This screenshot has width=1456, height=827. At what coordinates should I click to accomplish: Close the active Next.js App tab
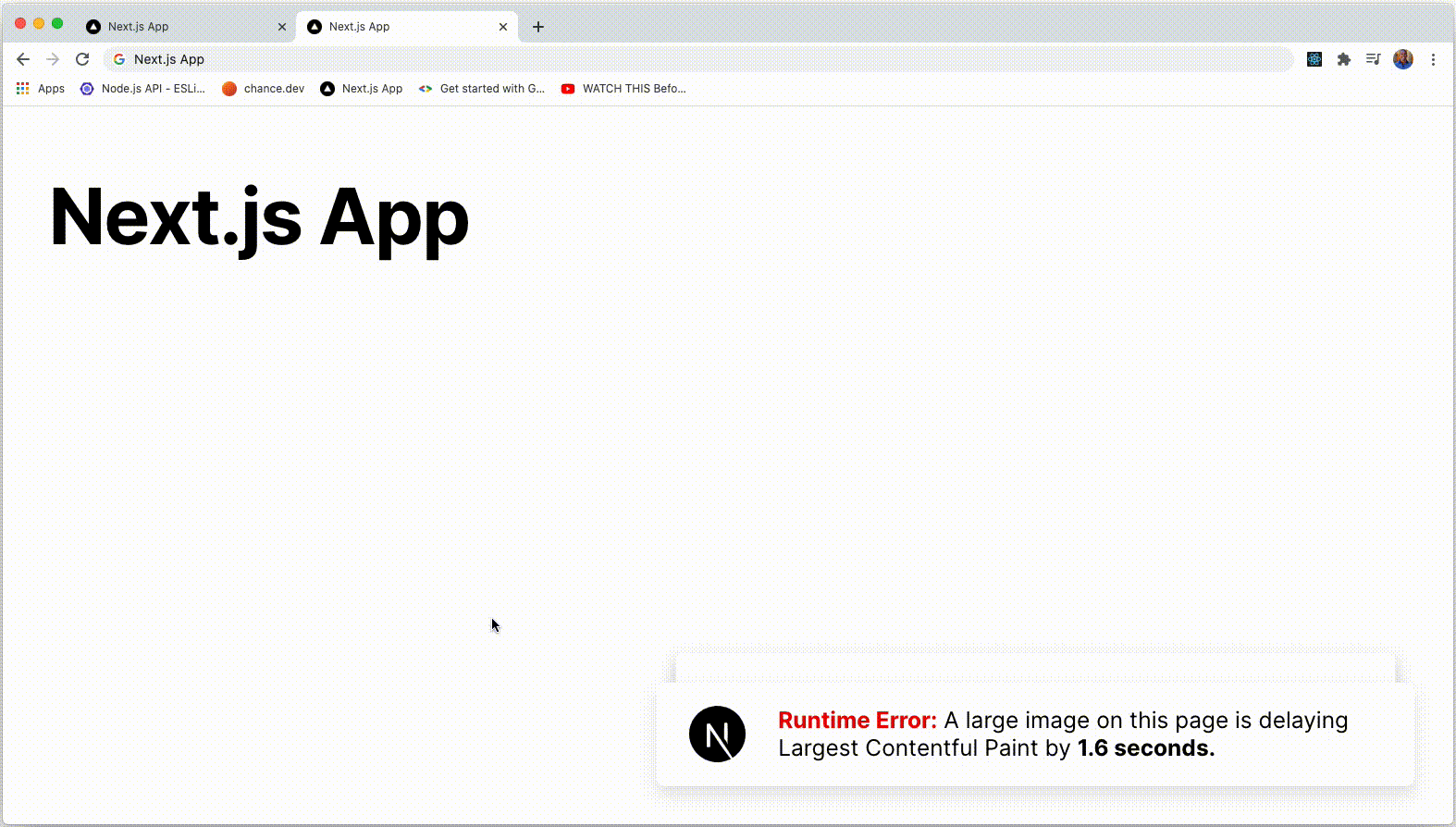click(x=503, y=27)
